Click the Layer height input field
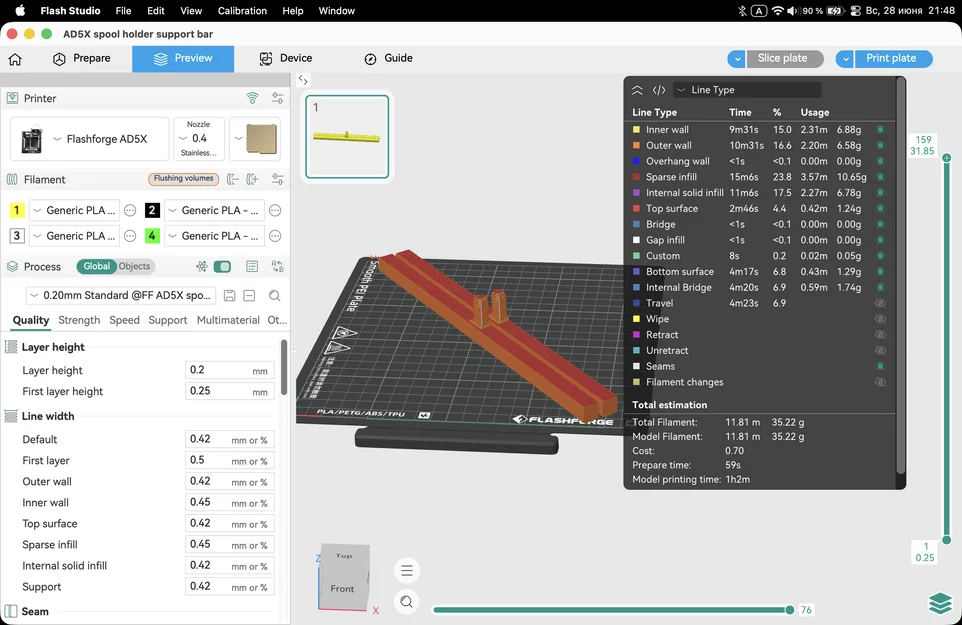962x625 pixels. tap(229, 370)
